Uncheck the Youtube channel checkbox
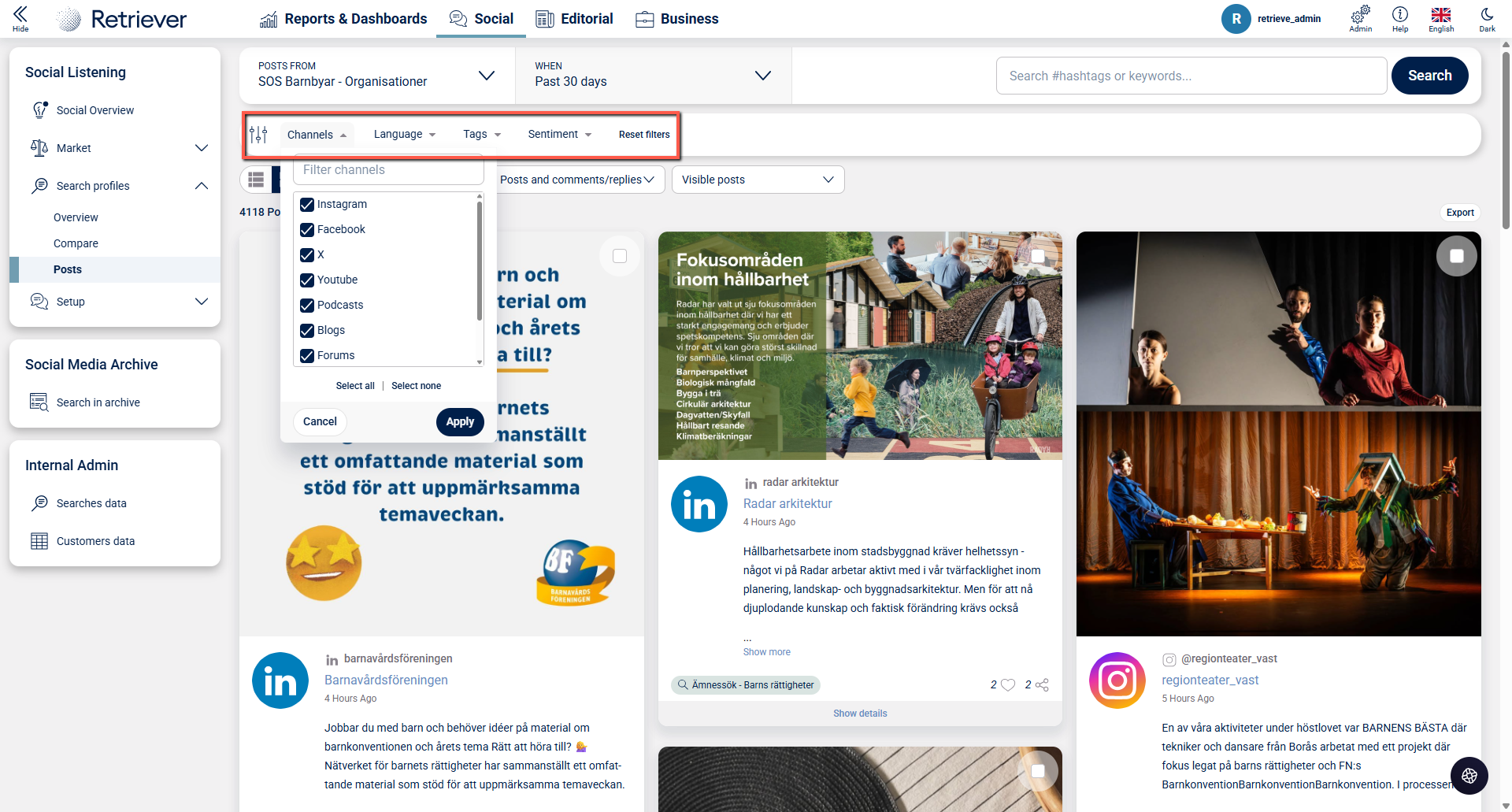The image size is (1512, 812). pos(307,280)
